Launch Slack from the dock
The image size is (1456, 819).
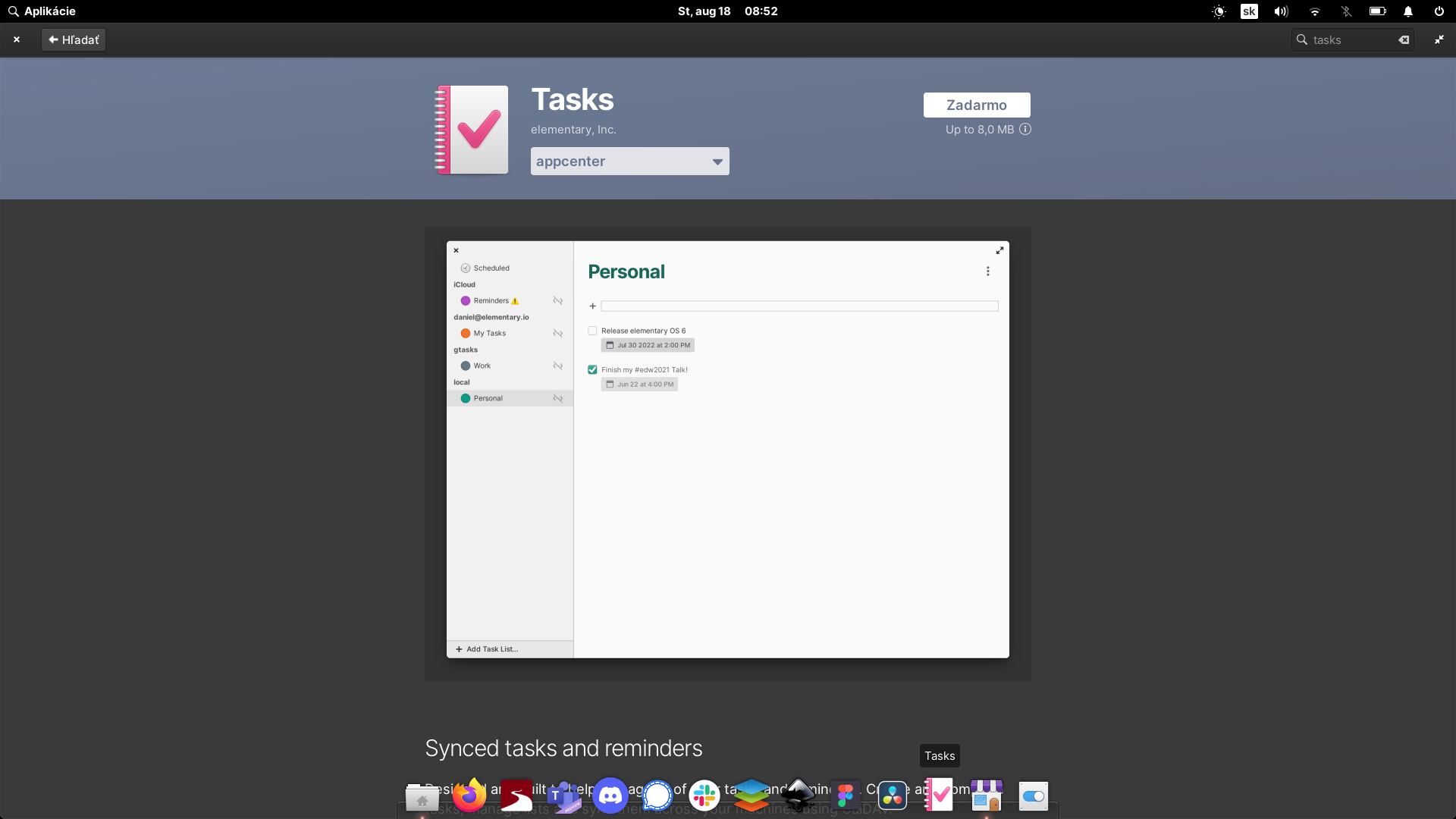[704, 795]
